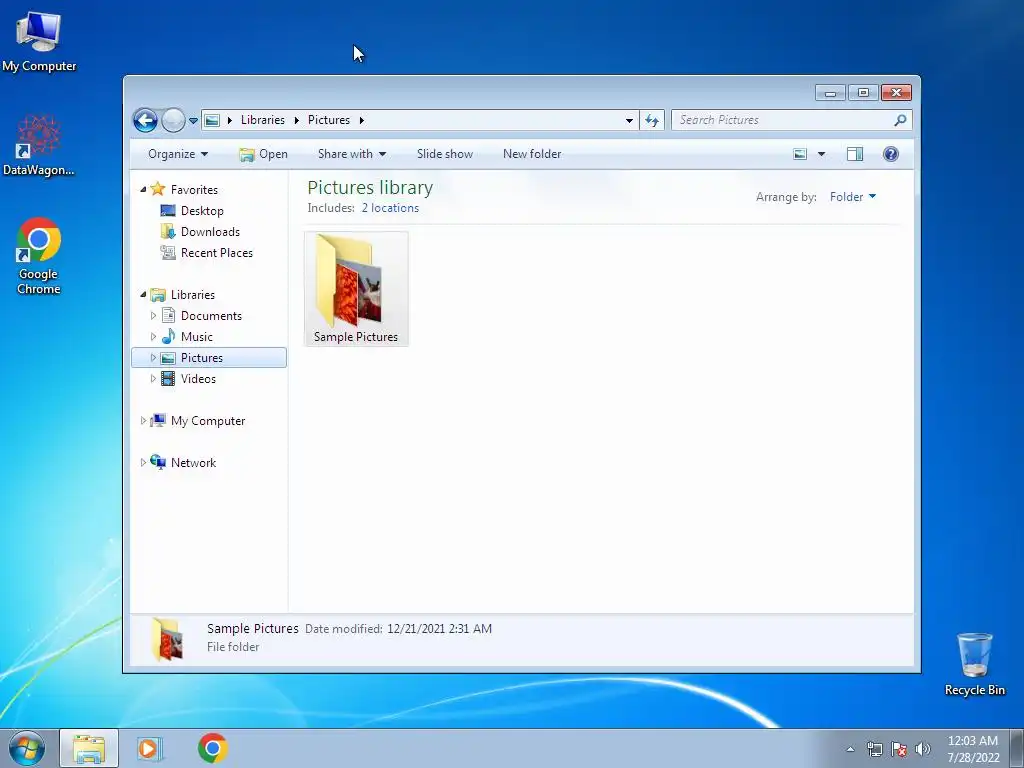Expand My Computer in navigation pane

pos(143,421)
